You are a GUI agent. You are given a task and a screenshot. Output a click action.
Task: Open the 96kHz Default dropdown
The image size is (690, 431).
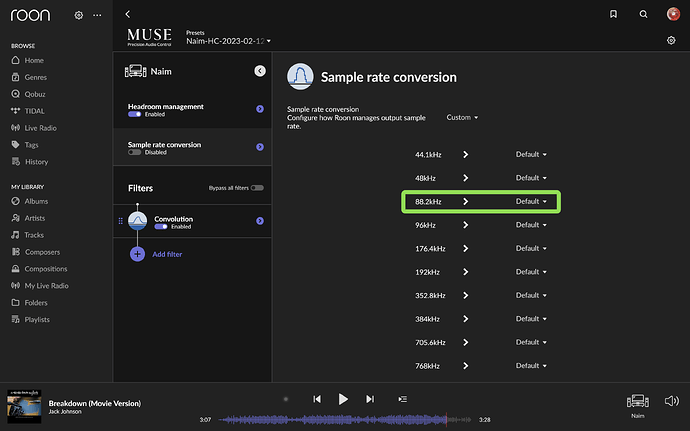(531, 225)
